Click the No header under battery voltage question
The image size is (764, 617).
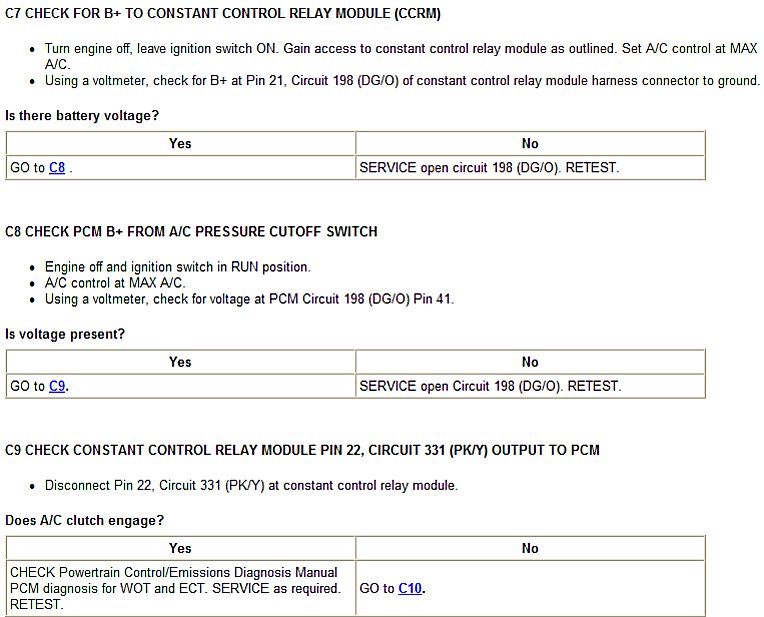[x=530, y=143]
